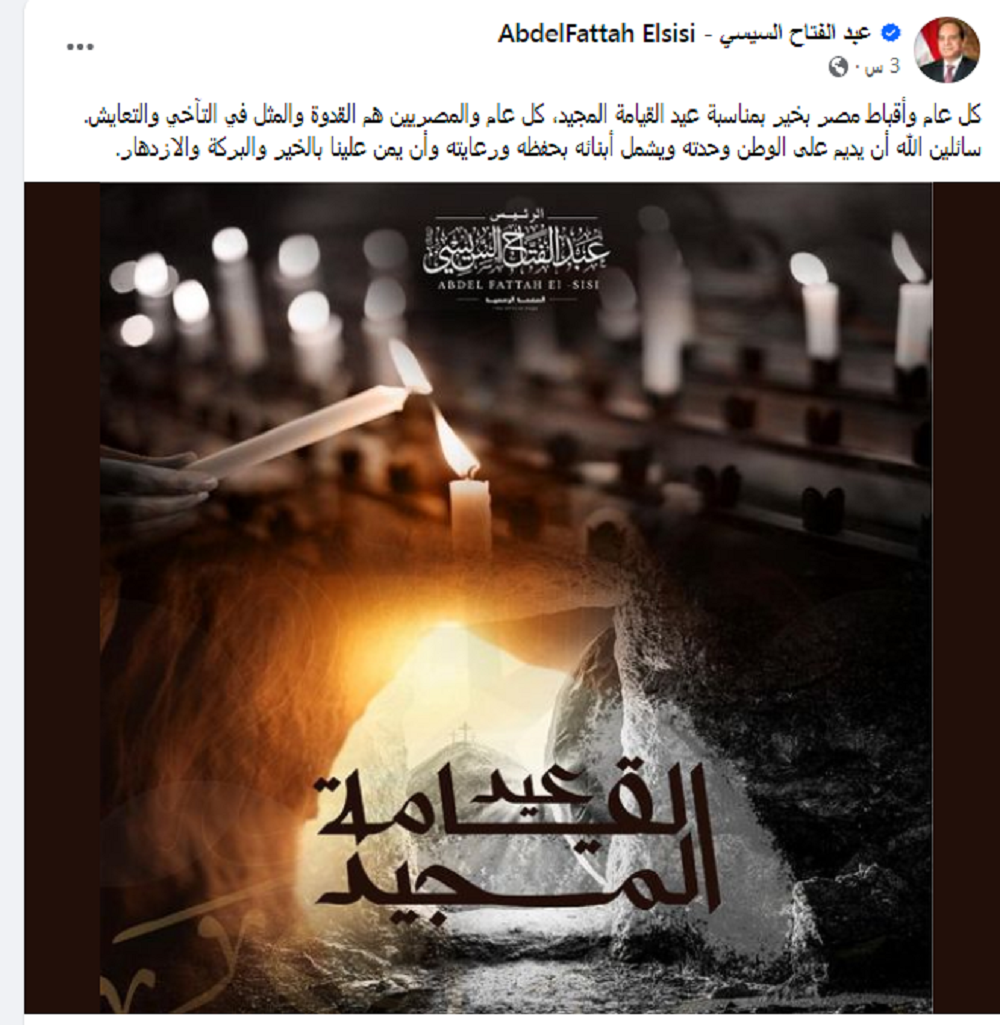Viewport: 1000px width, 1025px height.
Task: Click the blue verified badge icon
Action: tap(890, 32)
